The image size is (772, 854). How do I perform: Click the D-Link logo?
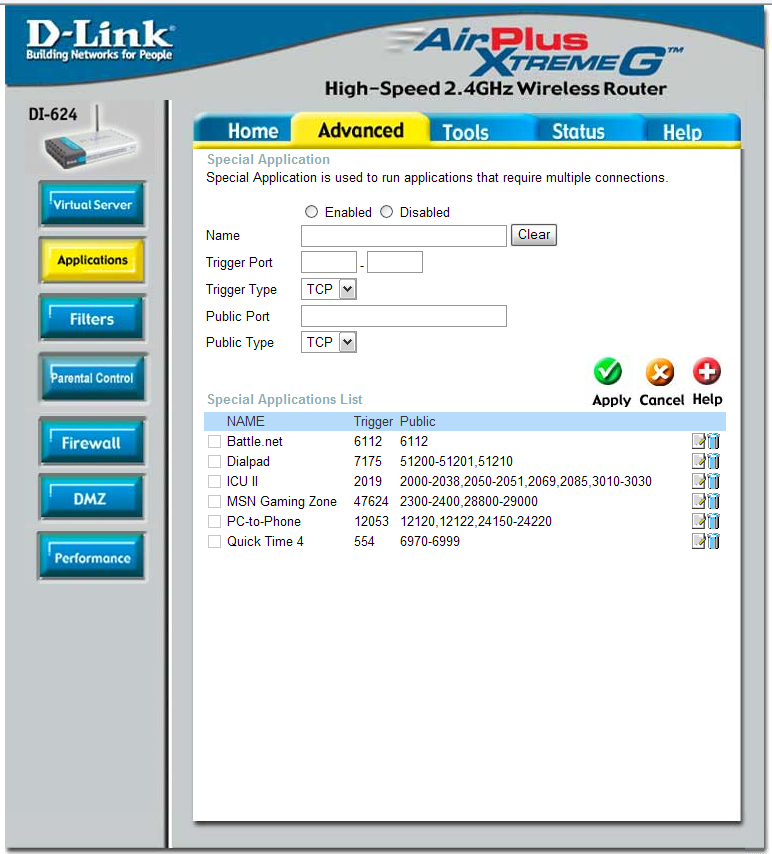(100, 40)
